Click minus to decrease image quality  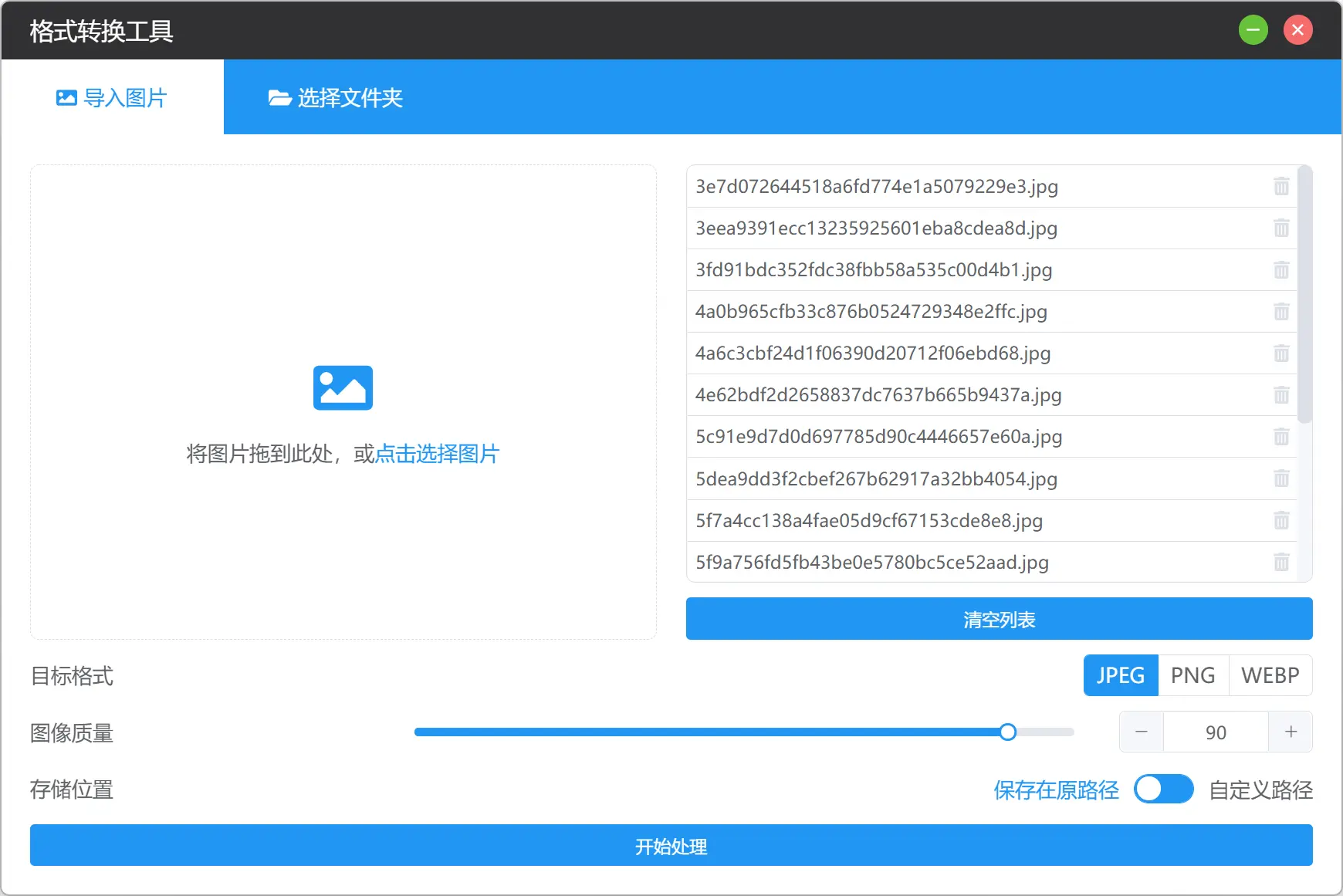(x=1142, y=732)
